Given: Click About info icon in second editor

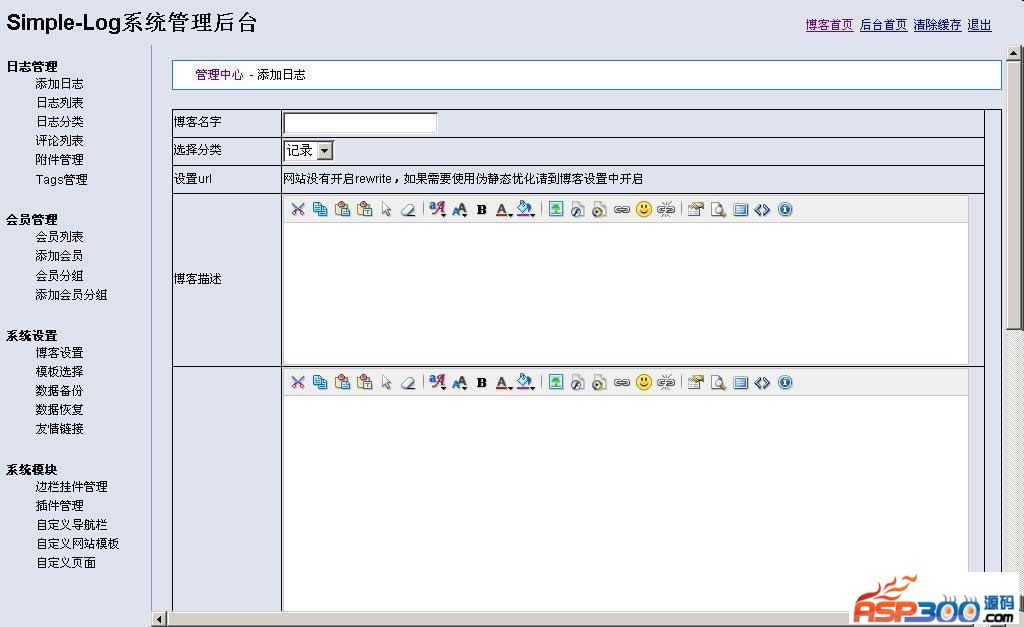Looking at the screenshot, I should tap(785, 382).
